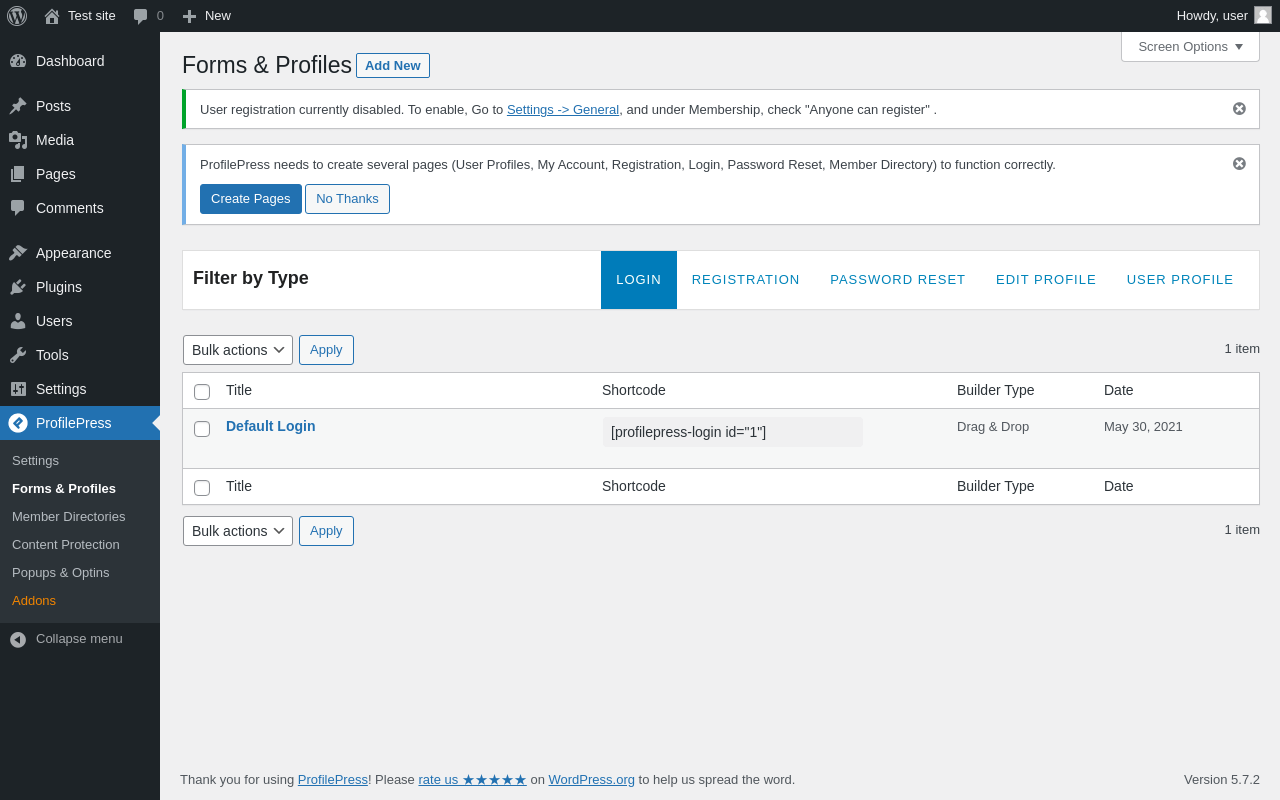Image resolution: width=1280 pixels, height=800 pixels.
Task: Switch to the User Profile tab
Action: pyautogui.click(x=1180, y=280)
